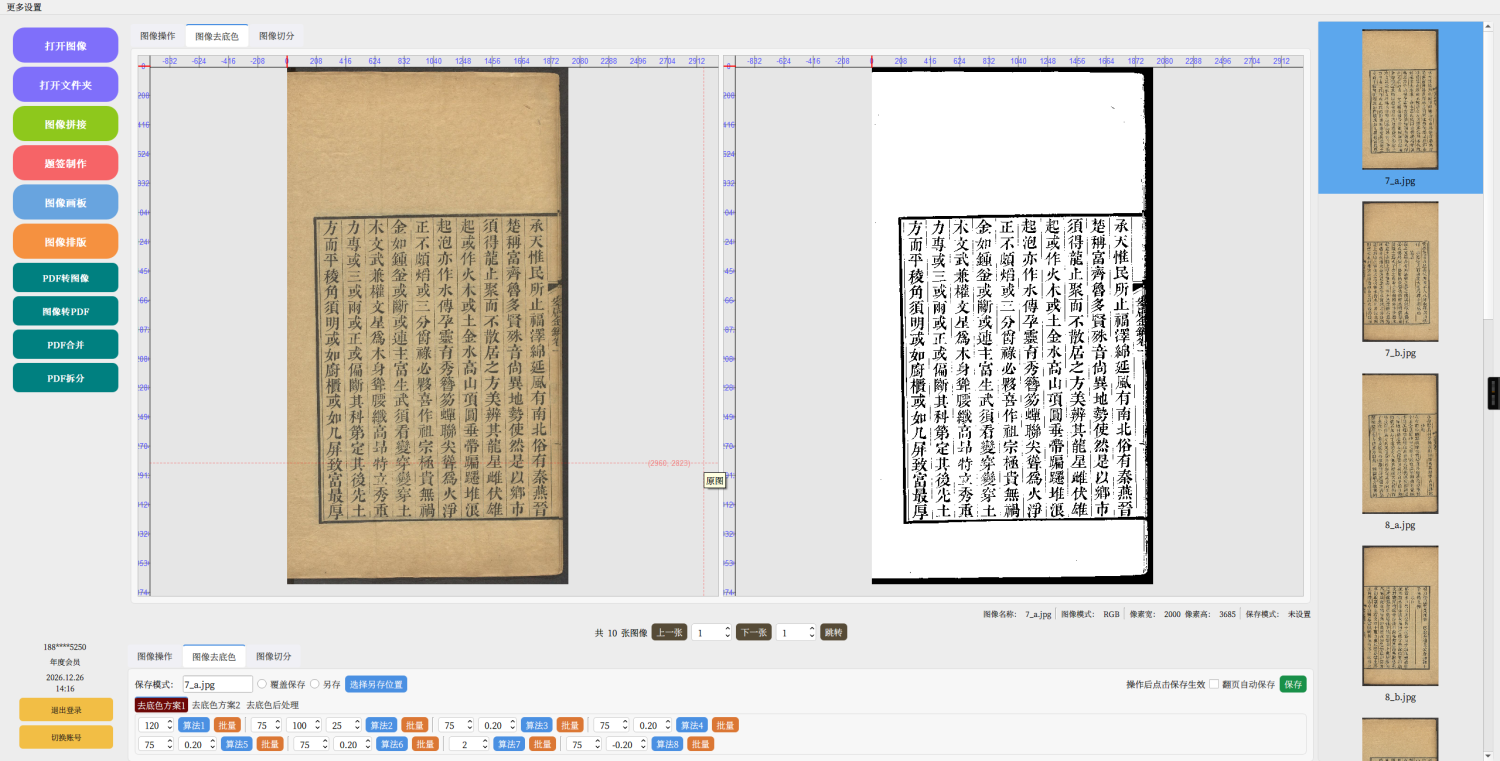Click the 保存模式 filename field

[x=217, y=685]
